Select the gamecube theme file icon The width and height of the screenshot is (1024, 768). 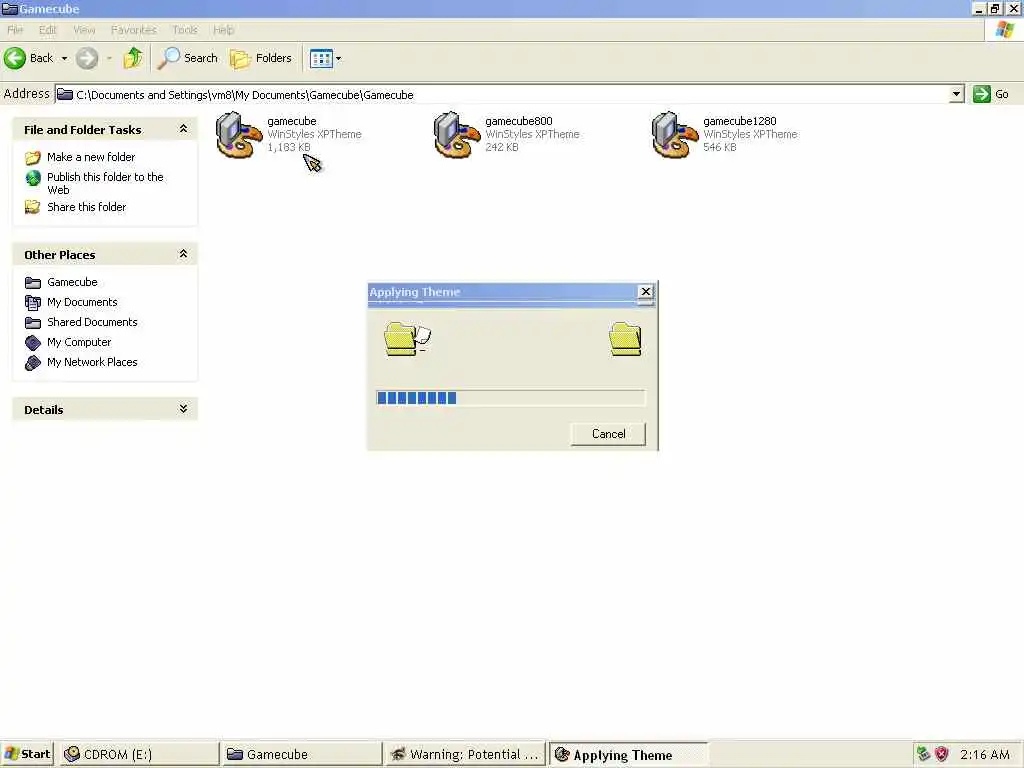click(239, 135)
